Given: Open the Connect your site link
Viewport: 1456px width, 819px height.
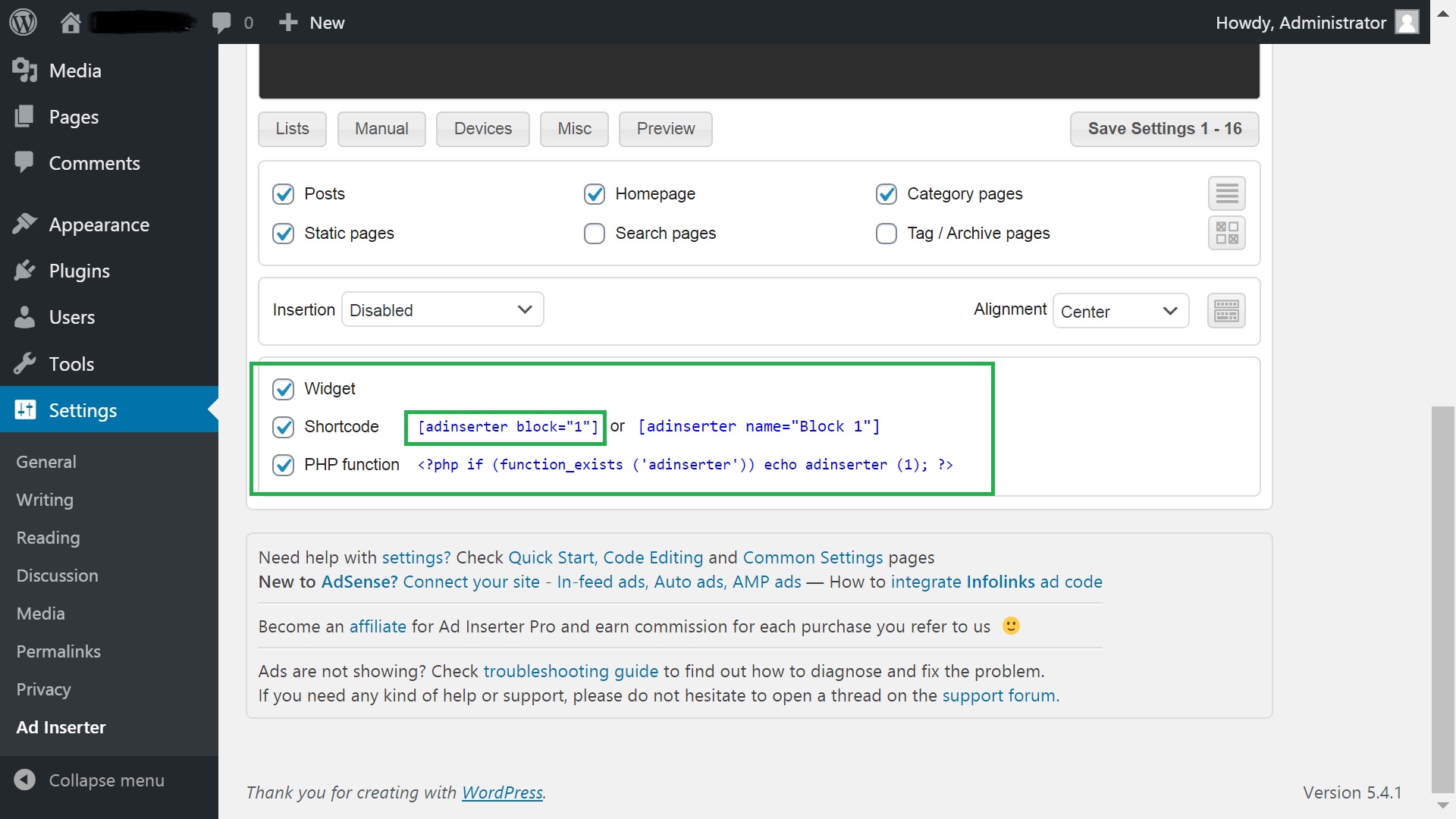Looking at the screenshot, I should [x=471, y=582].
